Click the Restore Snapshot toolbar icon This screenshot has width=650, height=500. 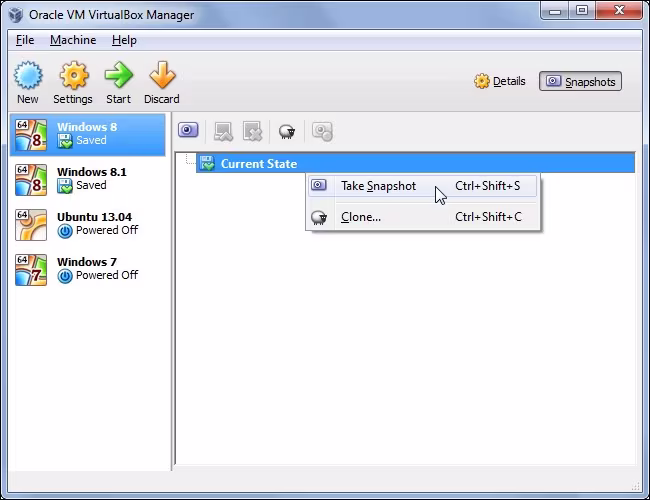(223, 131)
